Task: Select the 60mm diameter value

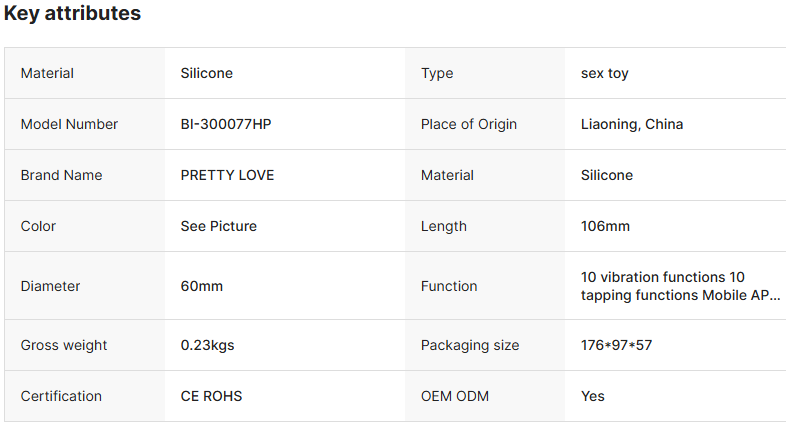Action: pos(201,286)
